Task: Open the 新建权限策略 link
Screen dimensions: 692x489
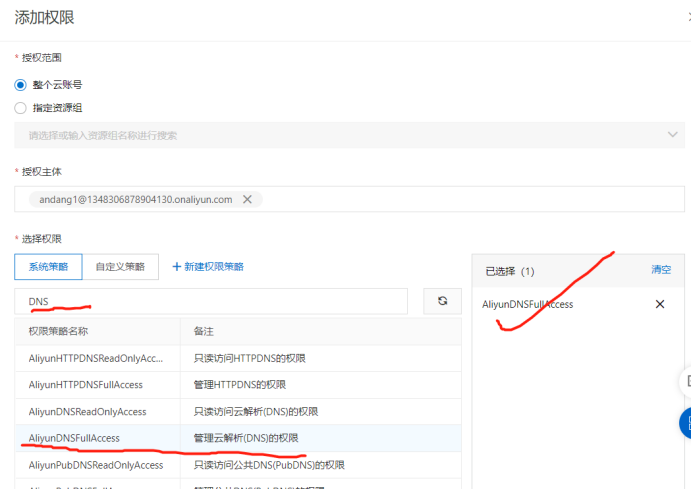Action: tap(214, 267)
